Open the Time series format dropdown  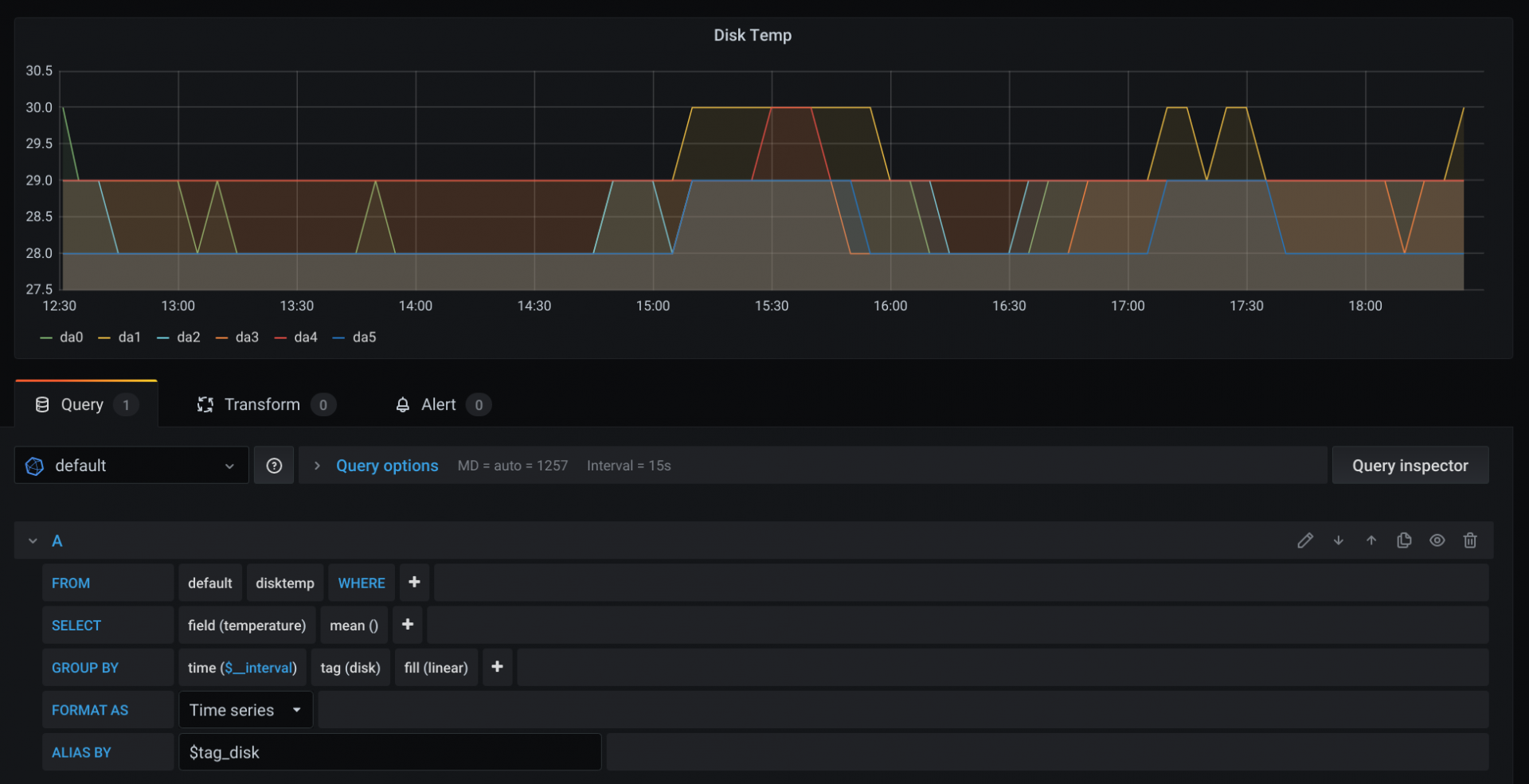[x=244, y=709]
